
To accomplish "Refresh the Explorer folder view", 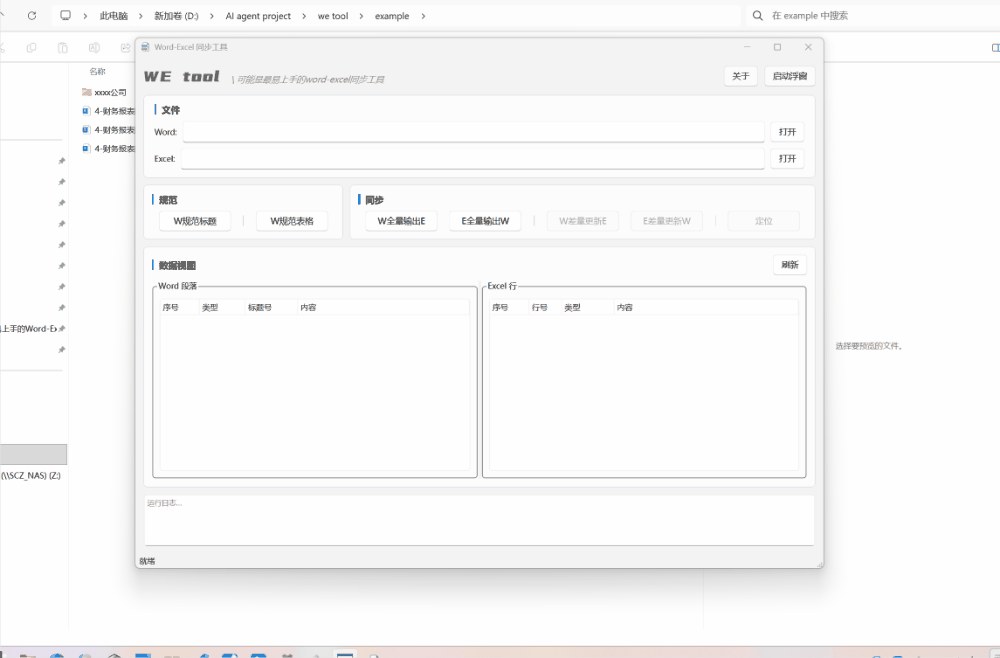I will pos(32,16).
